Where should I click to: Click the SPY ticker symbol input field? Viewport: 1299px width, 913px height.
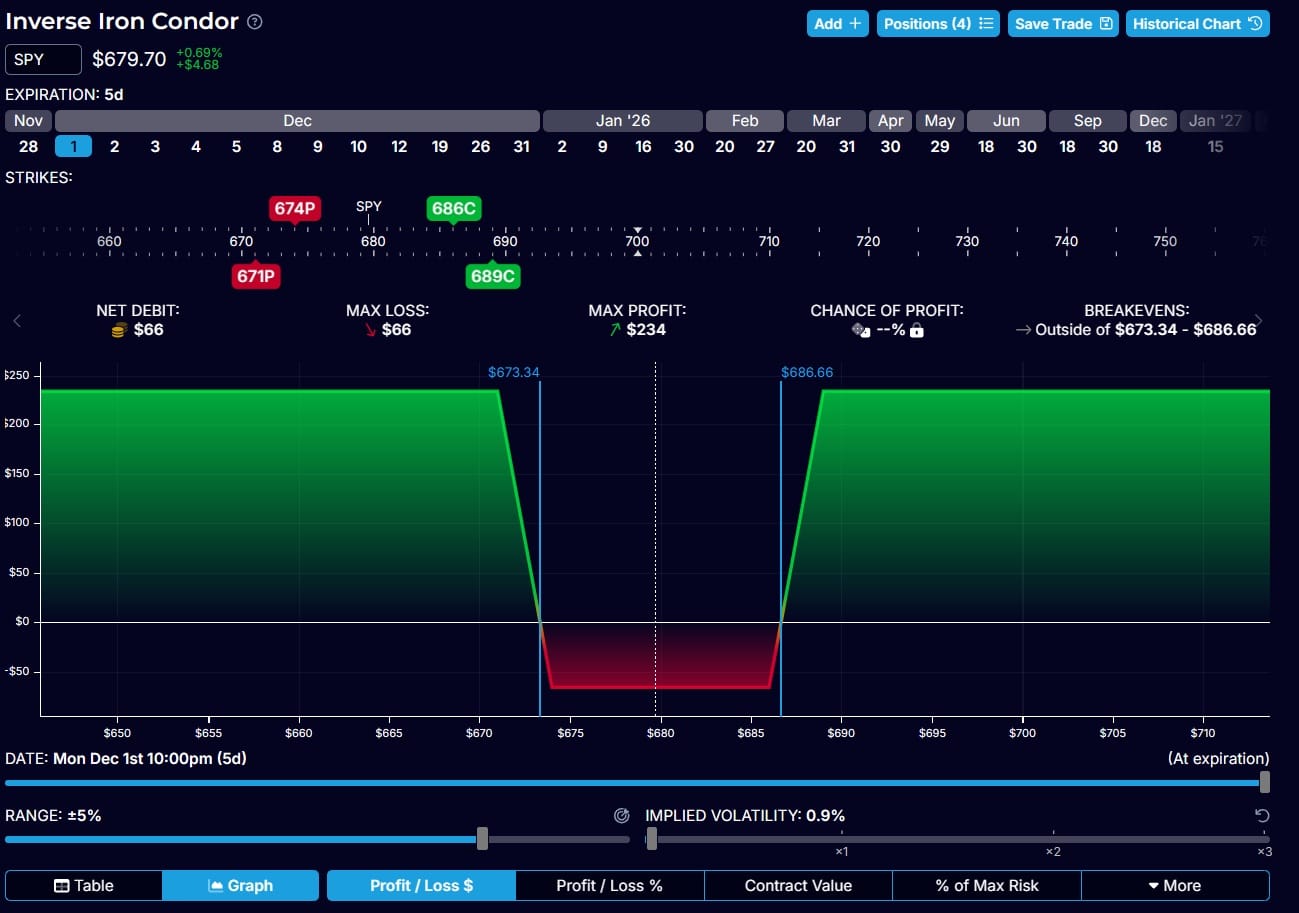(x=43, y=59)
